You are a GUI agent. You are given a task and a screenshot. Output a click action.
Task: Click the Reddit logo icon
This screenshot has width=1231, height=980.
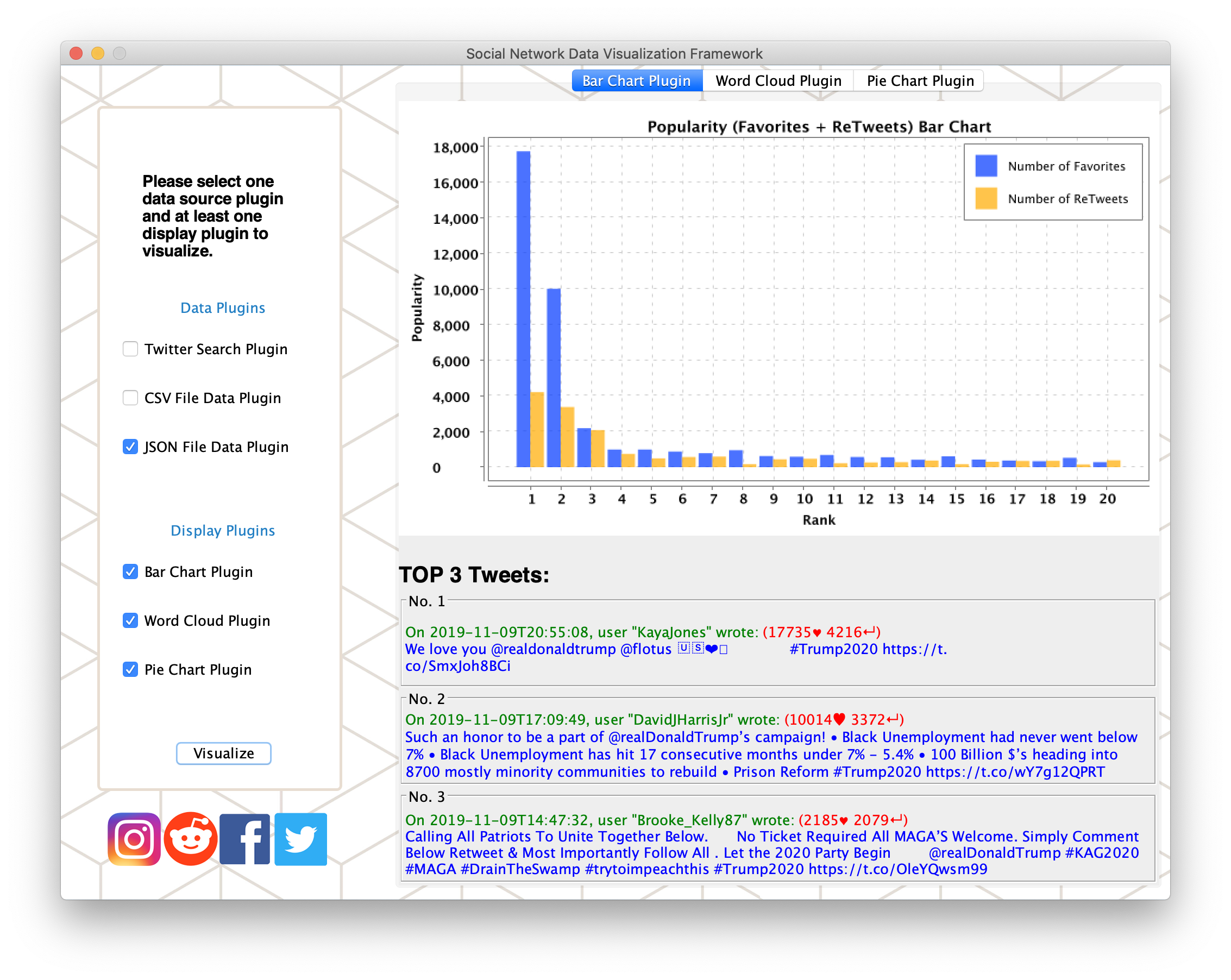coord(190,839)
